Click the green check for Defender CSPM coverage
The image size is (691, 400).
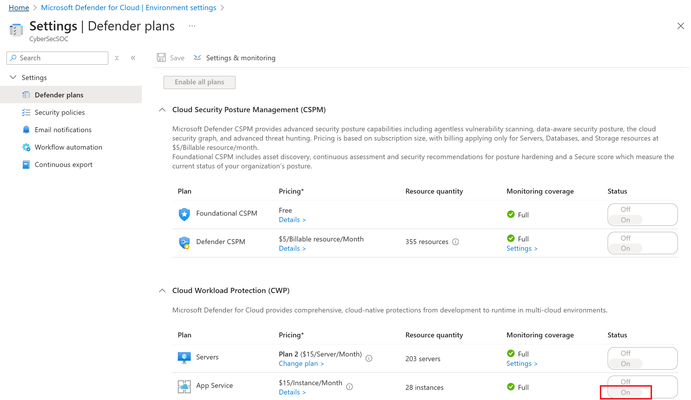tap(511, 238)
